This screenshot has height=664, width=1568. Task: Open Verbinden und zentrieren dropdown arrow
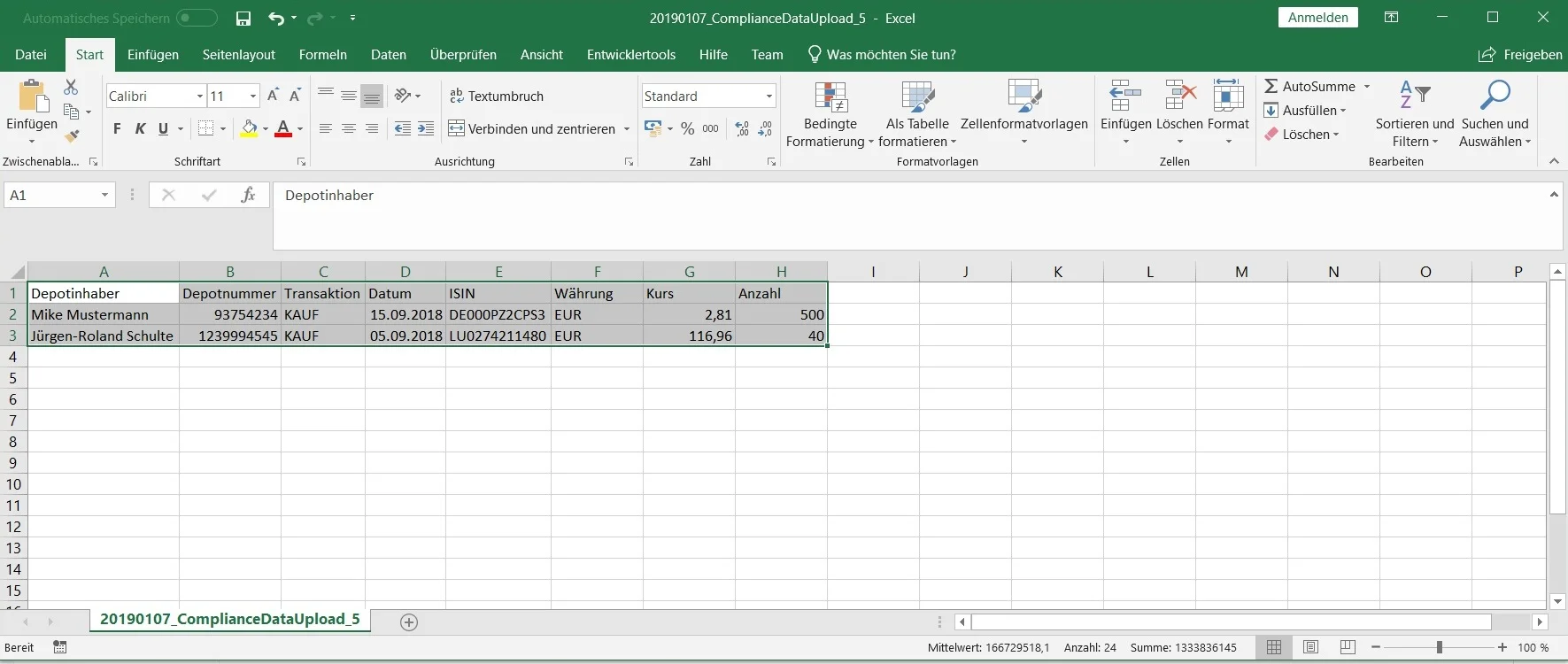click(627, 129)
